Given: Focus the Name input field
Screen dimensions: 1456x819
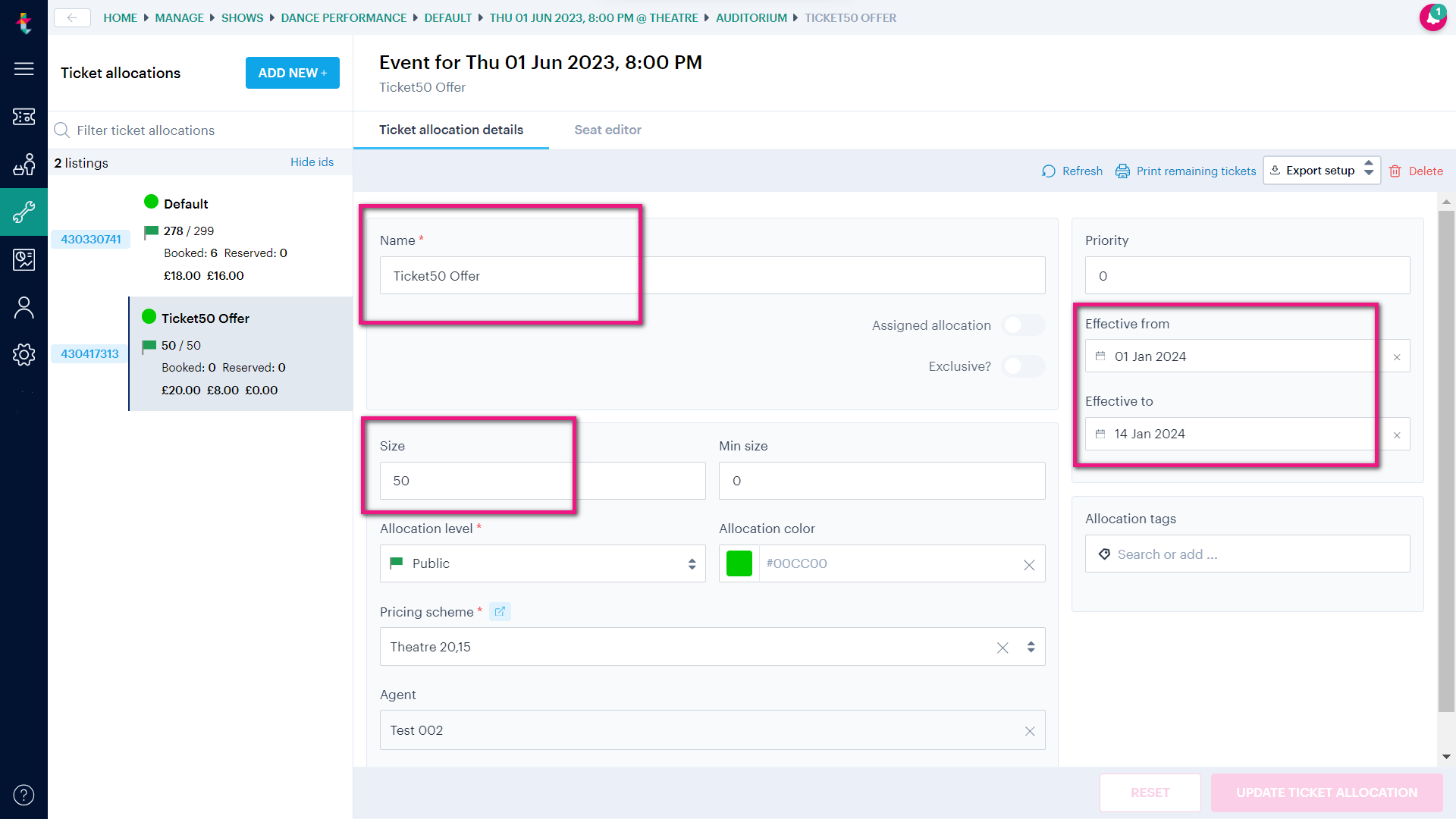Looking at the screenshot, I should click(x=712, y=275).
